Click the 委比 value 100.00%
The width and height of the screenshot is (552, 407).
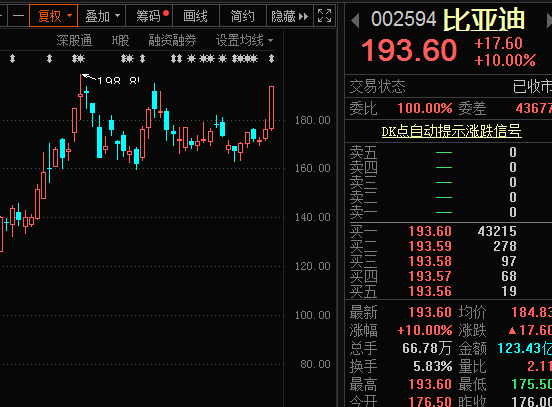425,108
